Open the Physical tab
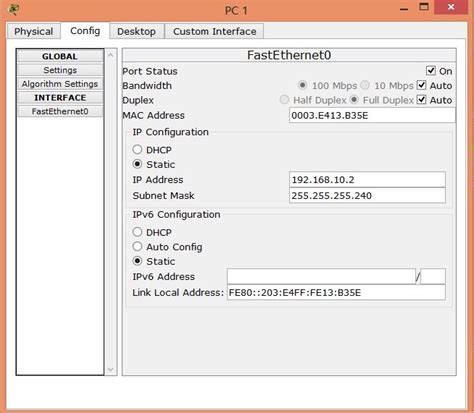This screenshot has height=413, width=474. pyautogui.click(x=34, y=31)
